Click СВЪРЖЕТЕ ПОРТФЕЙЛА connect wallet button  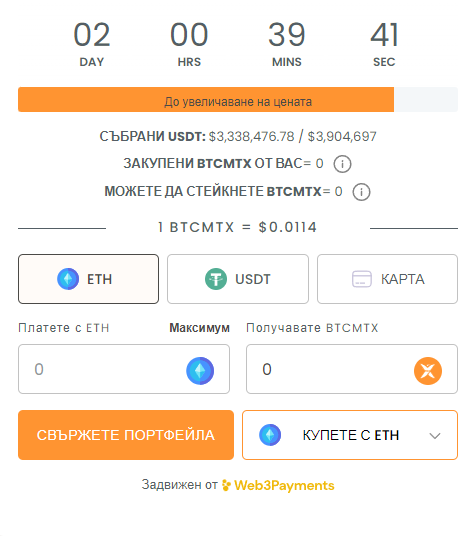(x=126, y=435)
